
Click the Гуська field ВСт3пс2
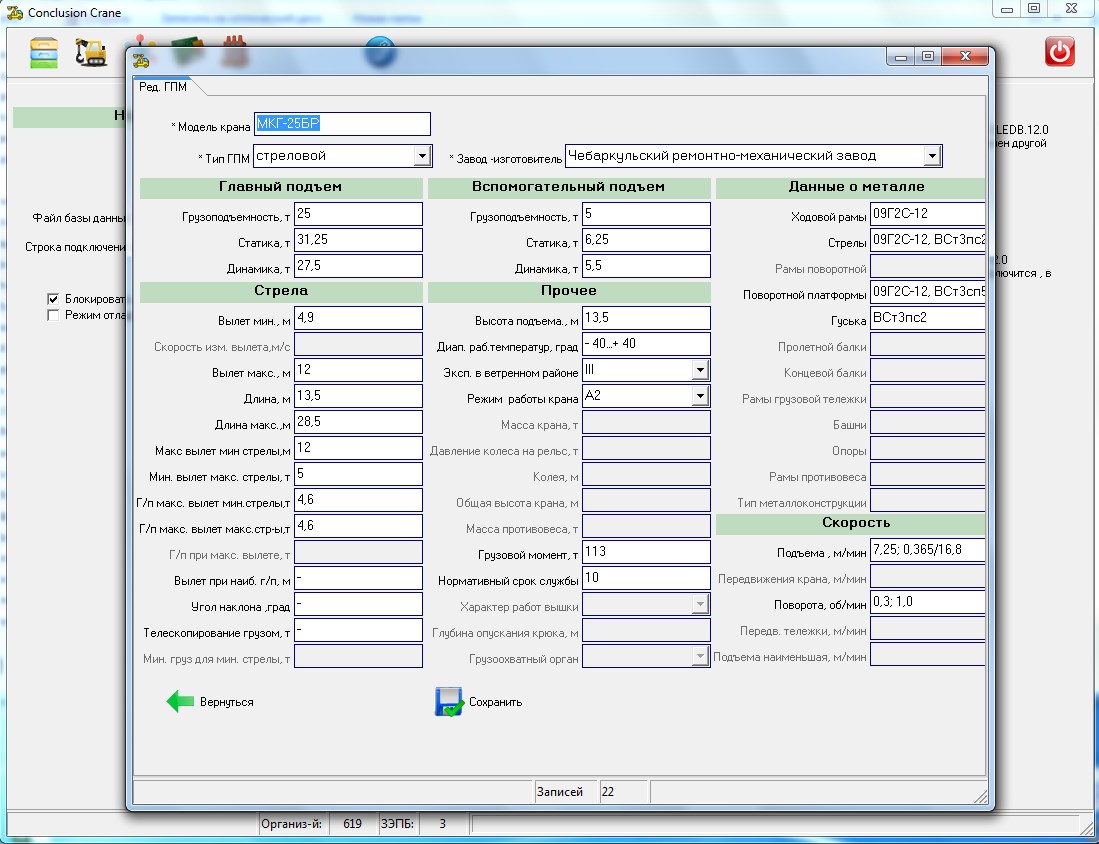(x=928, y=318)
